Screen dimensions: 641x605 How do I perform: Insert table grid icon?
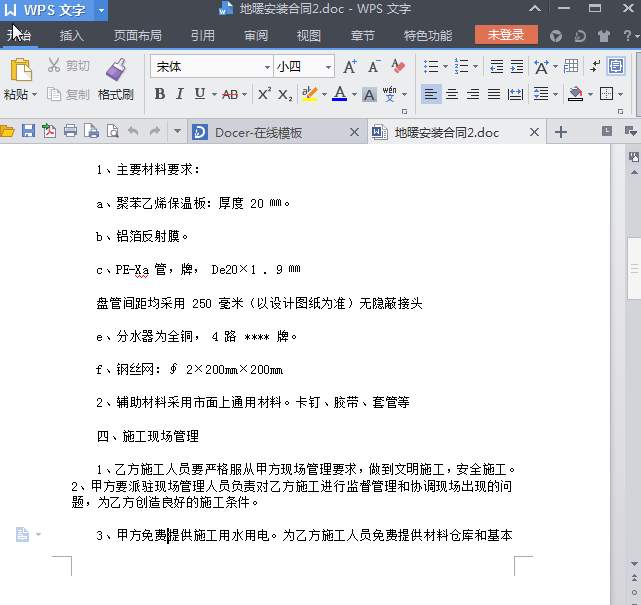pyautogui.click(x=571, y=66)
